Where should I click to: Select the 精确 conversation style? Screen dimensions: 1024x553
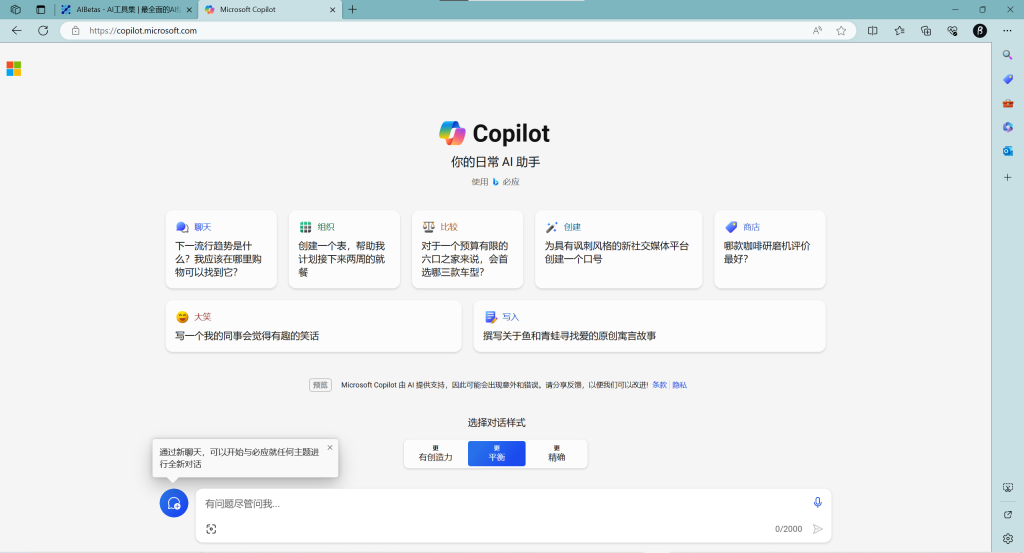[556, 454]
